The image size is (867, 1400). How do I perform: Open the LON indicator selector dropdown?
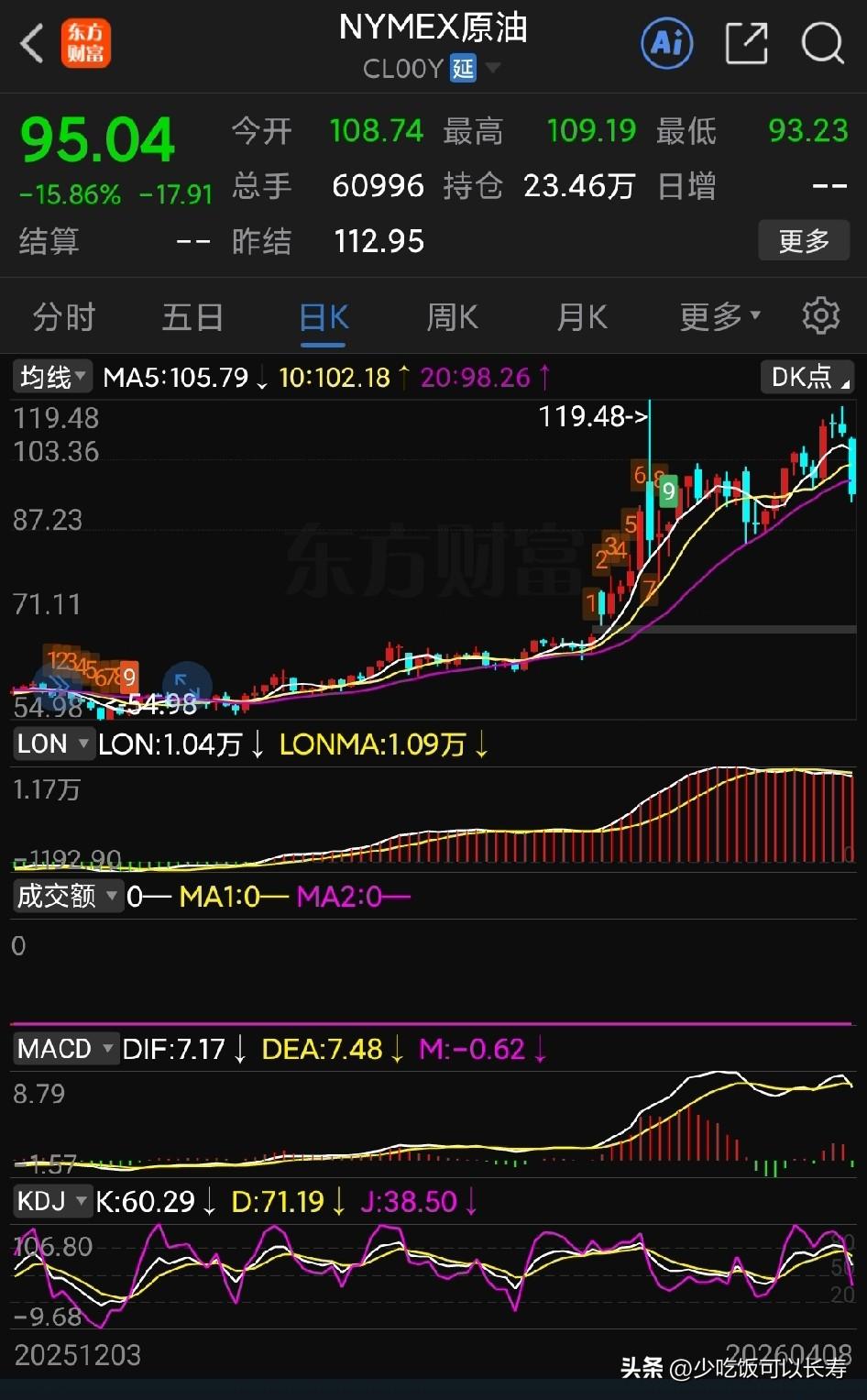coord(52,744)
